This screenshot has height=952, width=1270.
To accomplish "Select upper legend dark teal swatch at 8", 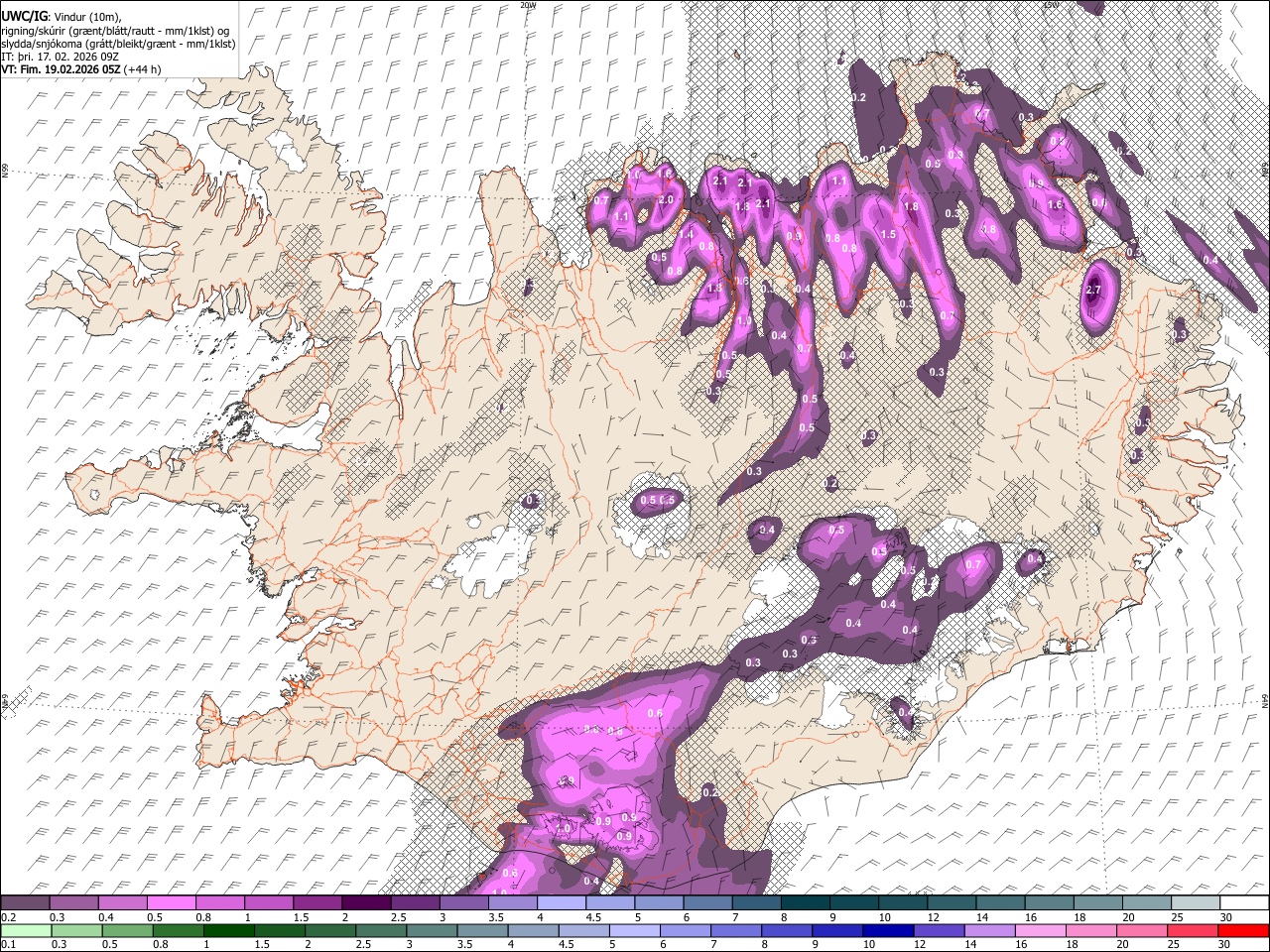I will click(805, 903).
